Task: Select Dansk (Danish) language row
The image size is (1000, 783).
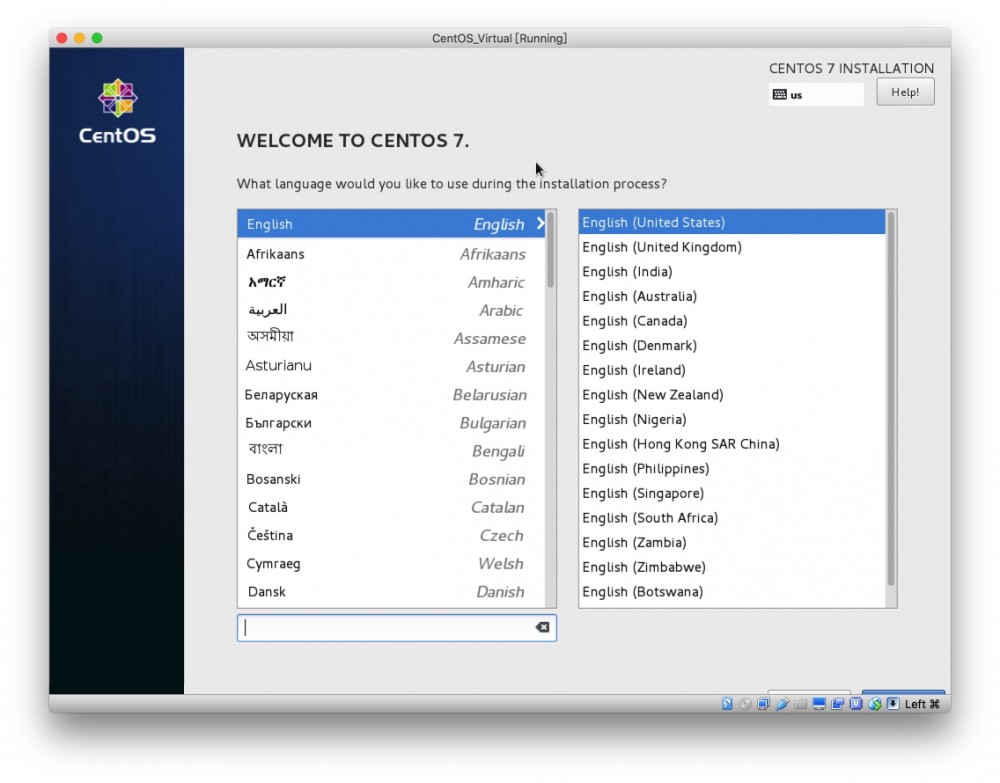Action: coord(391,591)
